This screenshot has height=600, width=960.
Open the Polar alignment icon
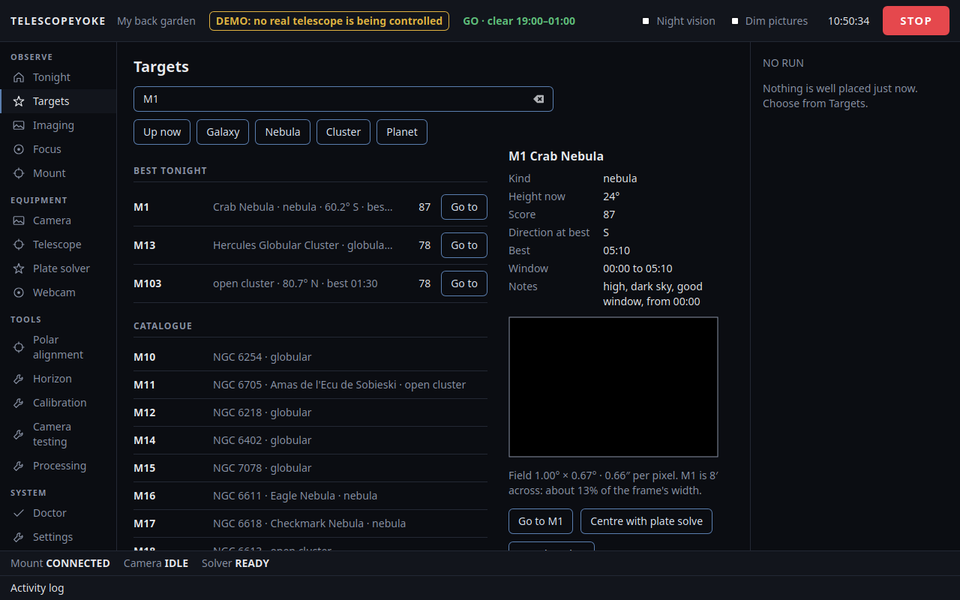click(x=19, y=347)
